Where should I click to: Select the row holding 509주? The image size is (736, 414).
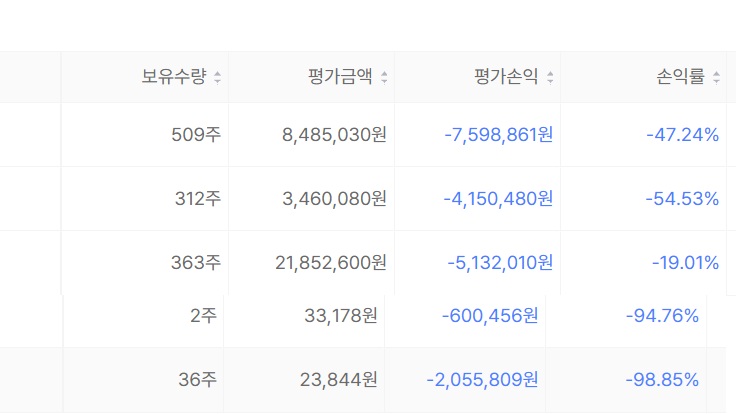click(368, 135)
